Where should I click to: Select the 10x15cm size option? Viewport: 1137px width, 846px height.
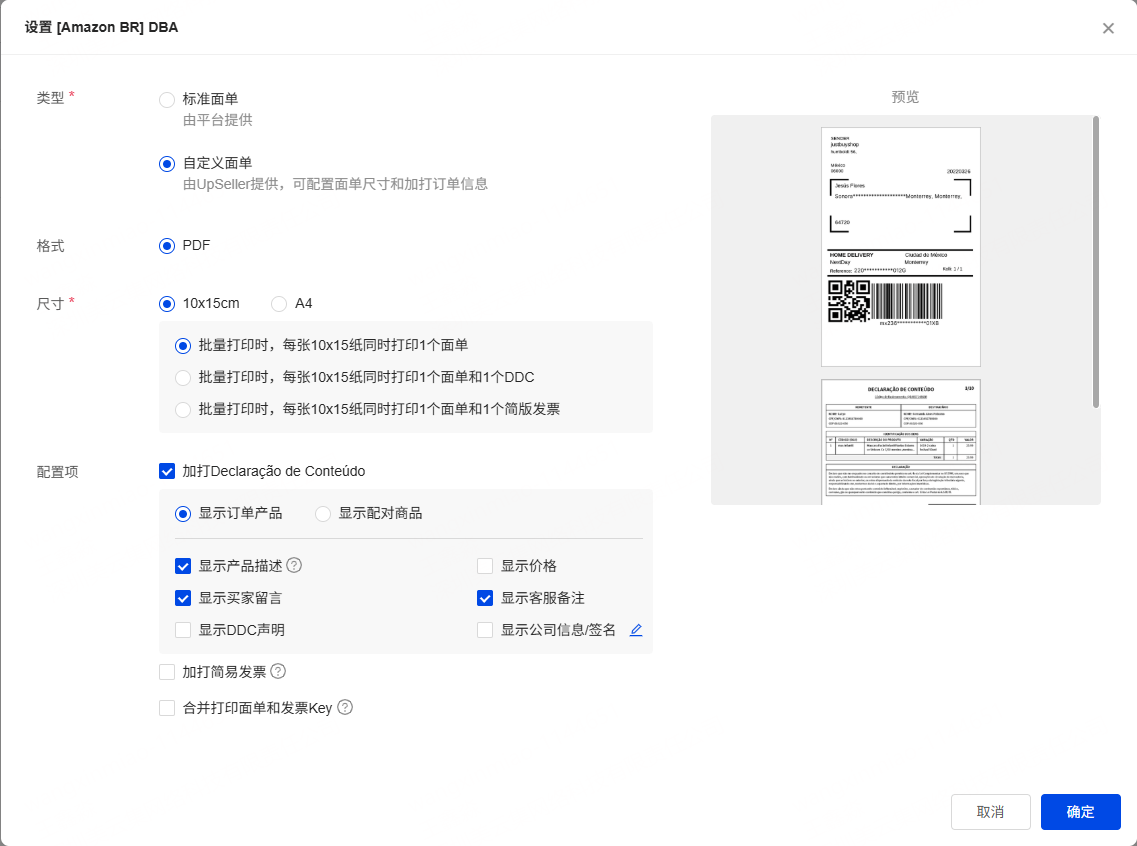(167, 303)
